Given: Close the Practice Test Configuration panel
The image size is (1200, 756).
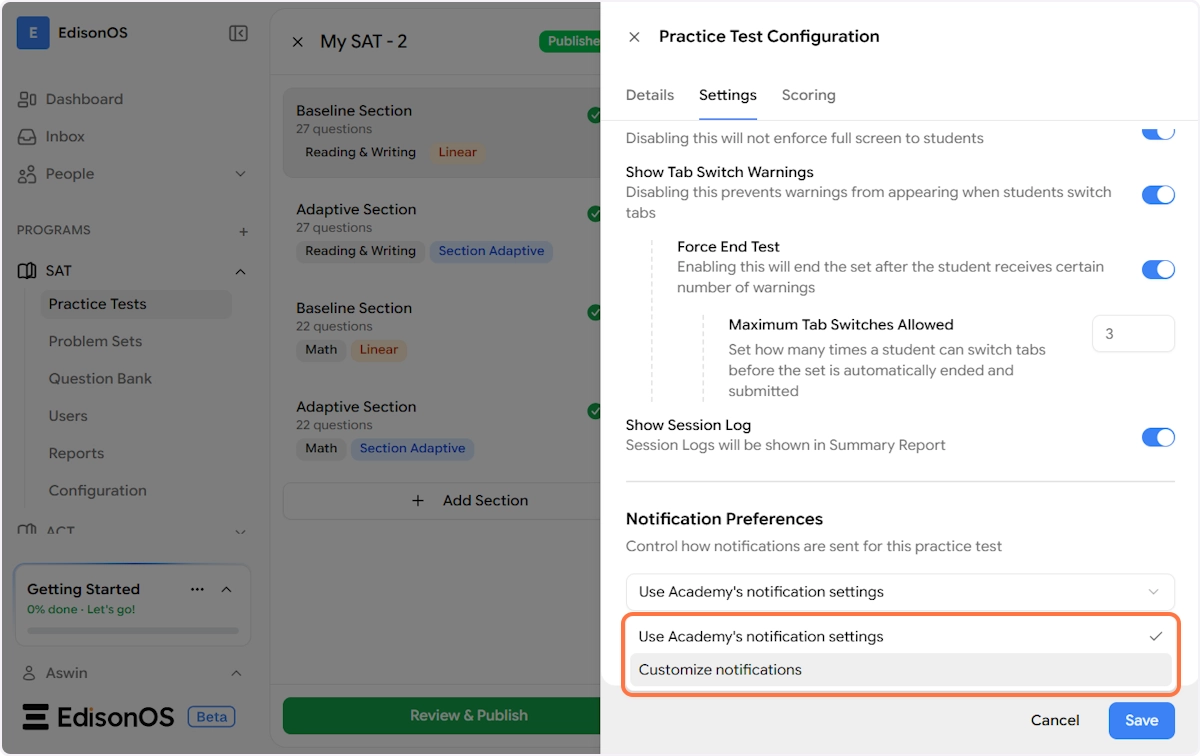Looking at the screenshot, I should pyautogui.click(x=634, y=37).
